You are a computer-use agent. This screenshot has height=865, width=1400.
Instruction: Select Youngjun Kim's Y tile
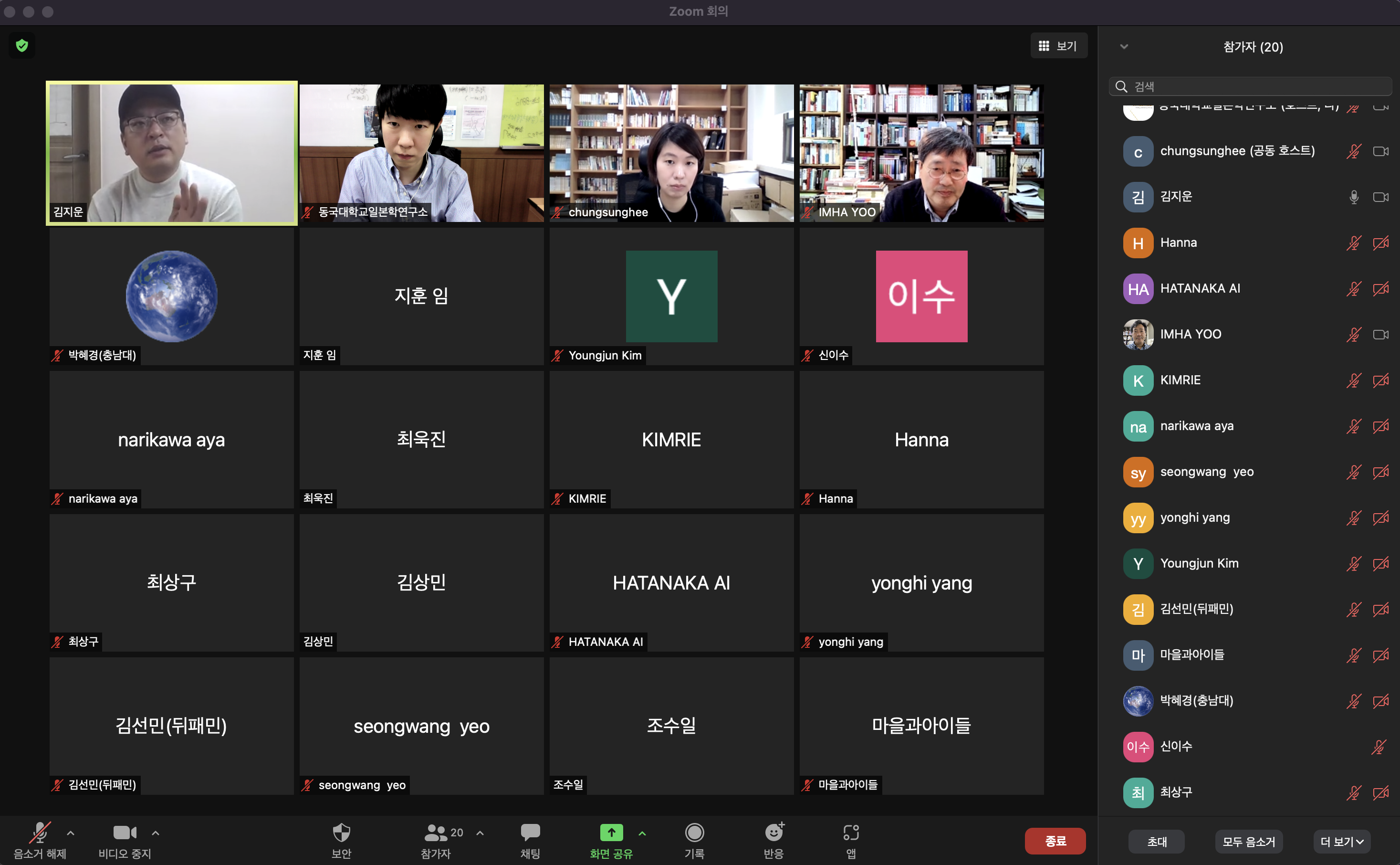point(671,296)
